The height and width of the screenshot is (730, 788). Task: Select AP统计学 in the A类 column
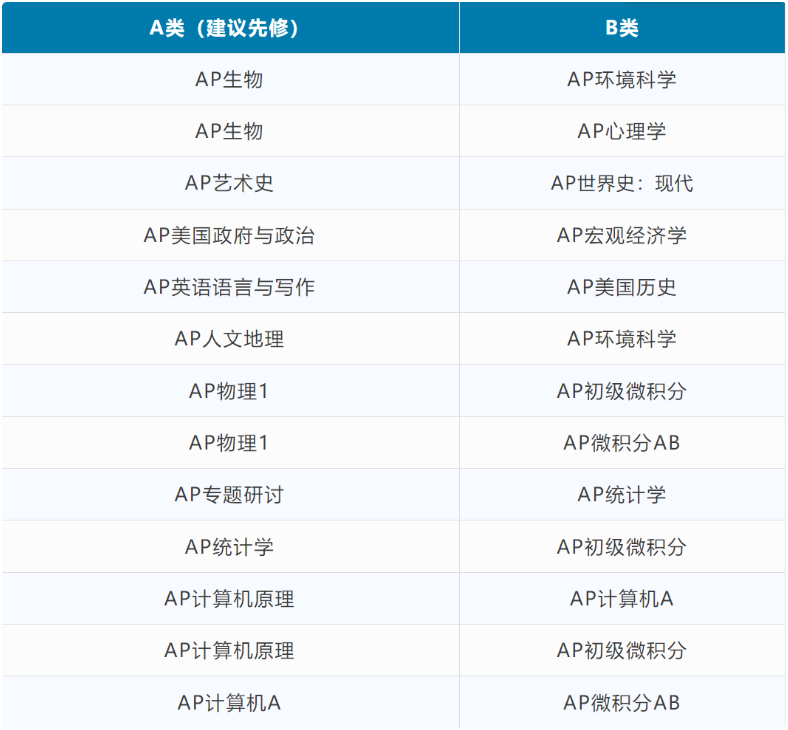pos(230,547)
